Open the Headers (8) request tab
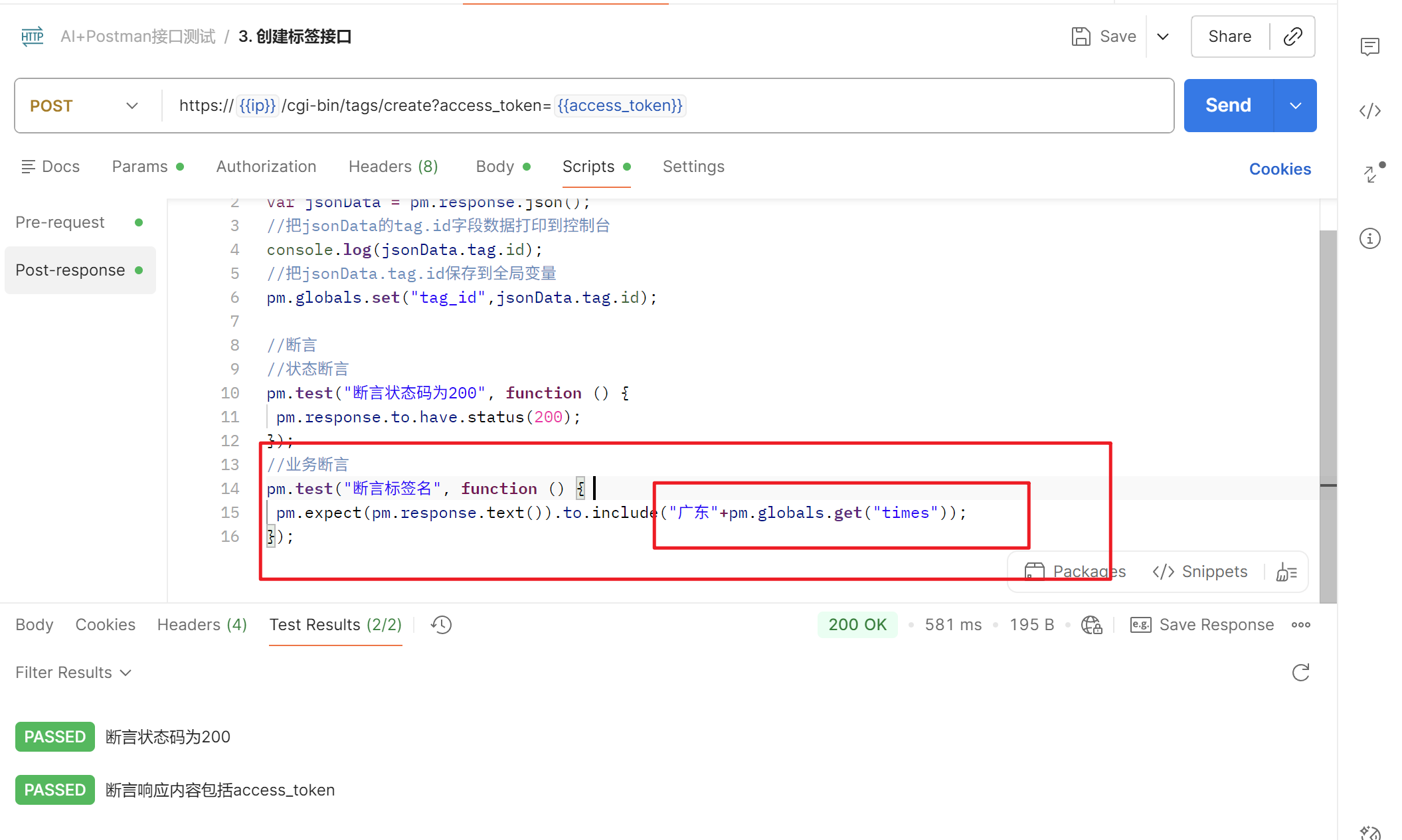Viewport: 1402px width, 840px height. (393, 167)
